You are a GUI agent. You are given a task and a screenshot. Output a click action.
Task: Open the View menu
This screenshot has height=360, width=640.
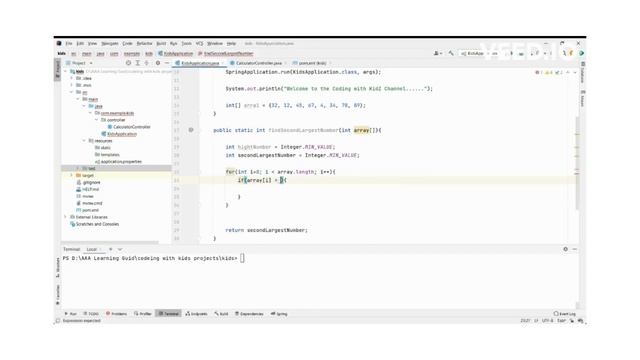click(93, 43)
